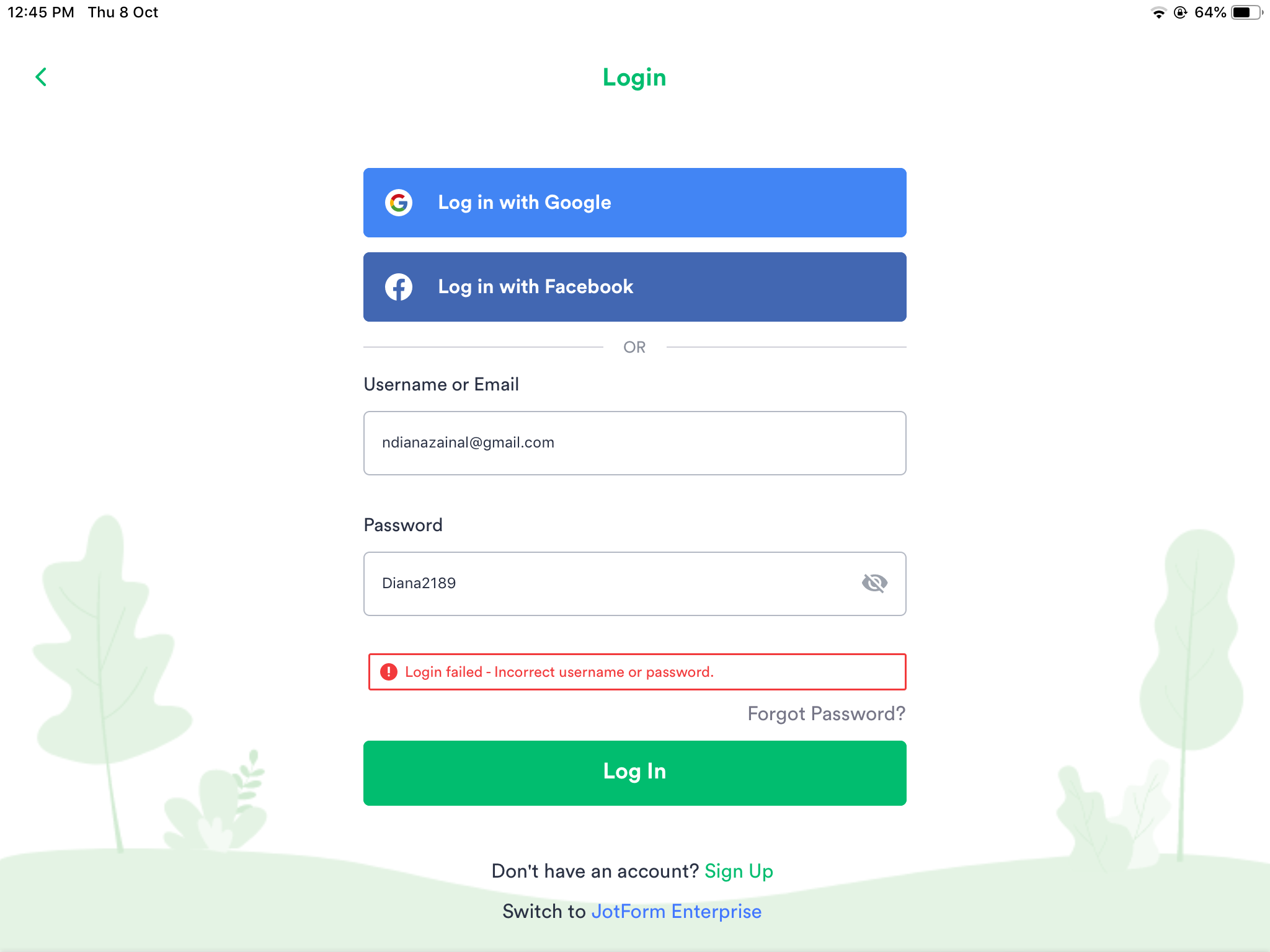The image size is (1270, 952).
Task: Click Switch to JotForm Enterprise link
Action: tap(633, 911)
